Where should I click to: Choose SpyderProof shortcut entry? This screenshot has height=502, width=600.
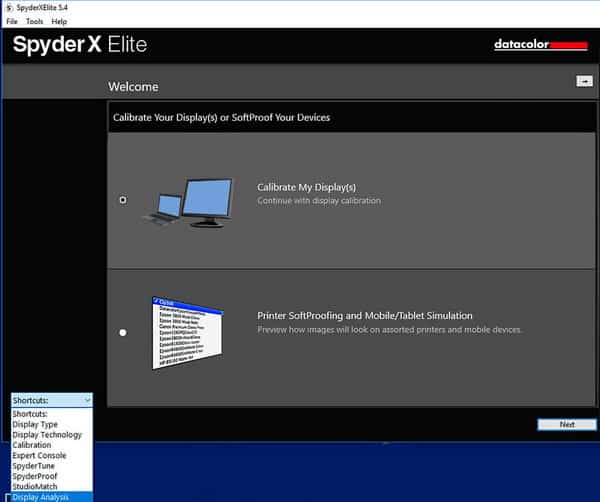[x=52, y=476]
